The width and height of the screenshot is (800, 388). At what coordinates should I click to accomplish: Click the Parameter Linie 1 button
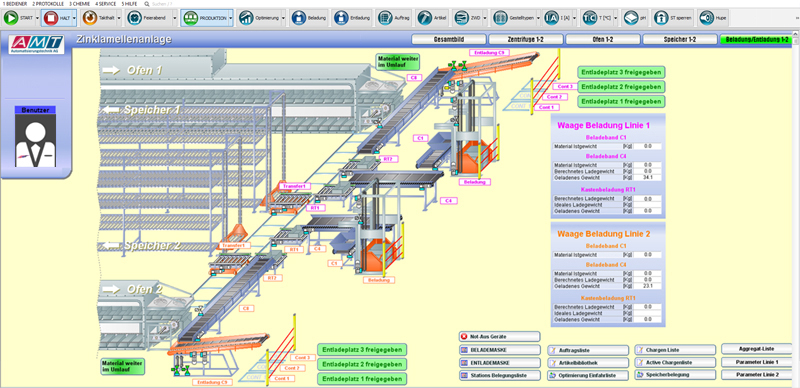click(x=757, y=362)
